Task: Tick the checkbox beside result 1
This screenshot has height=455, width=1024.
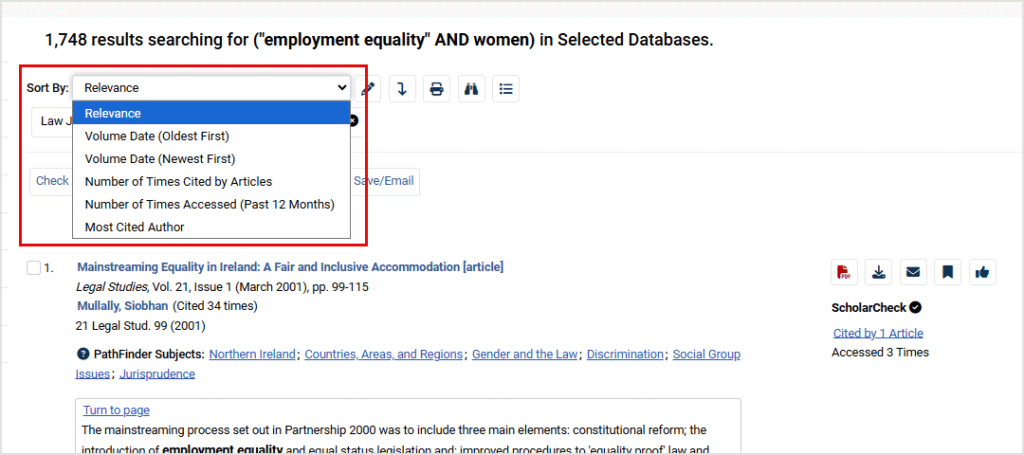Action: click(34, 268)
